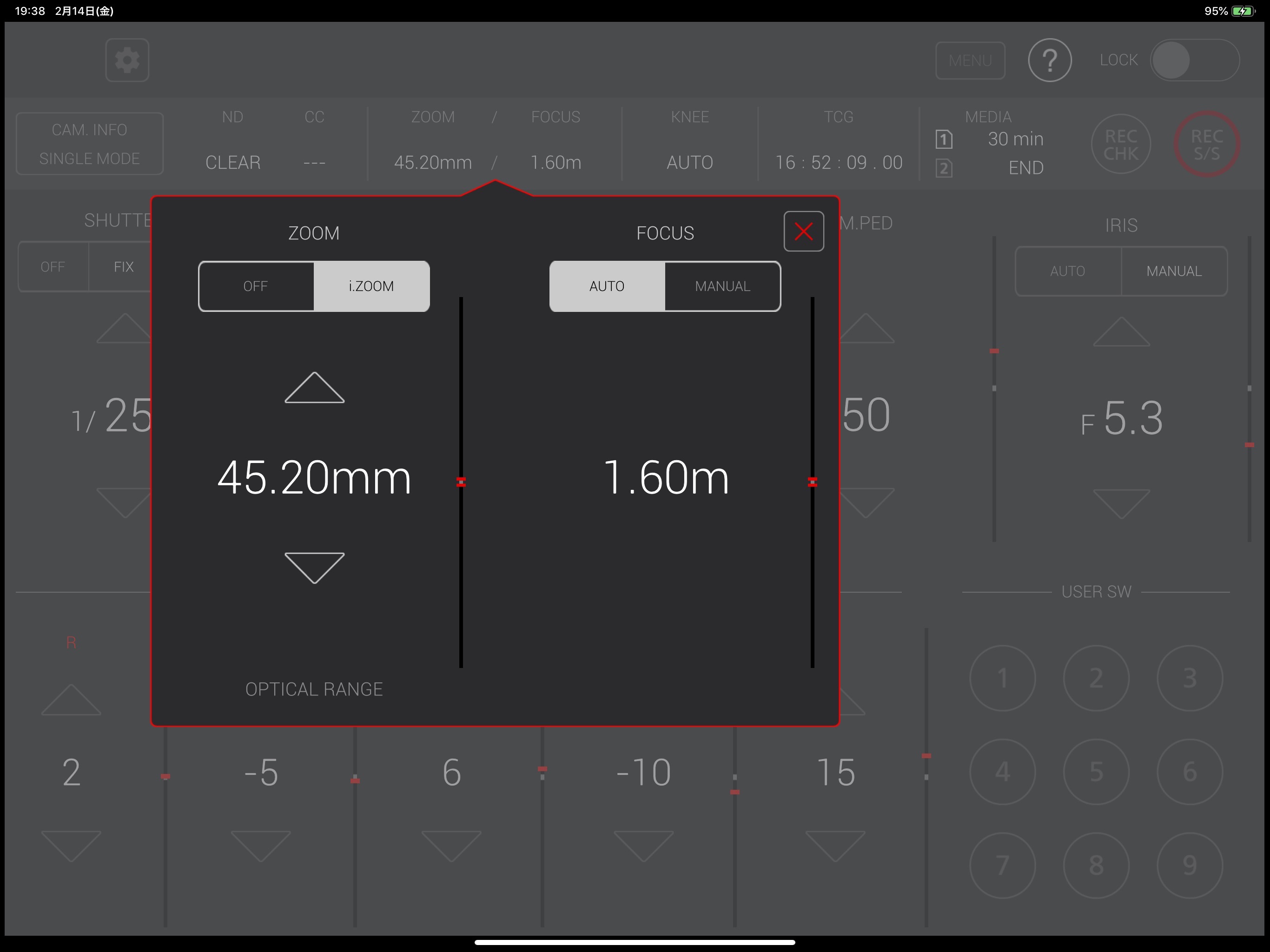The height and width of the screenshot is (952, 1270).
Task: Set IRIS mode to MANUAL
Action: (1174, 271)
